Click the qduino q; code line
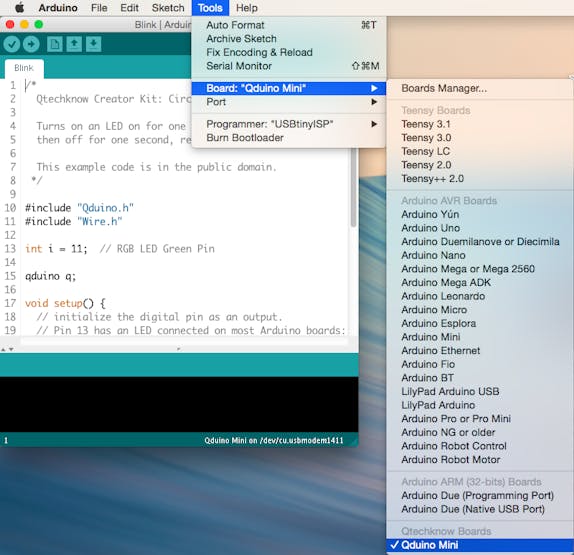The width and height of the screenshot is (574, 555). pyautogui.click(x=51, y=276)
